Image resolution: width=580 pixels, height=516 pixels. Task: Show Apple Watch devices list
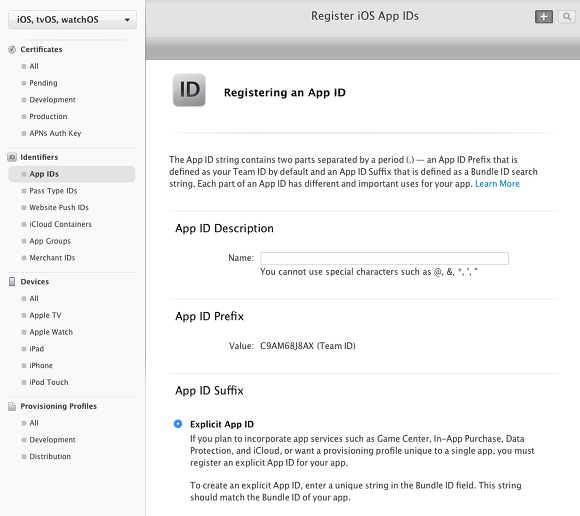[x=51, y=332]
